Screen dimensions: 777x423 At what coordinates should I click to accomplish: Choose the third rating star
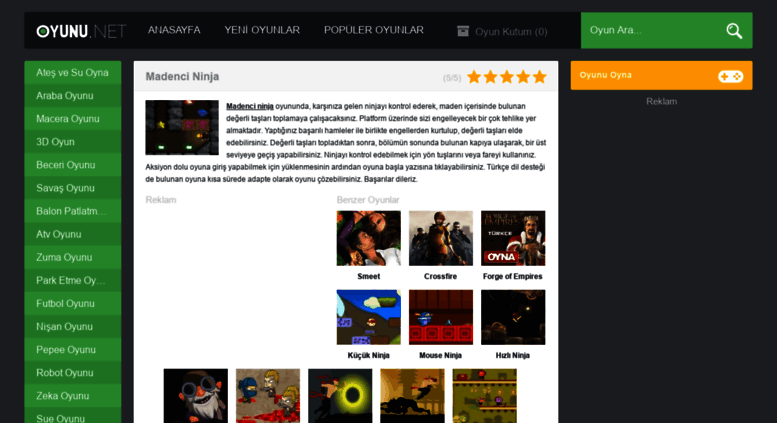pyautogui.click(x=507, y=77)
